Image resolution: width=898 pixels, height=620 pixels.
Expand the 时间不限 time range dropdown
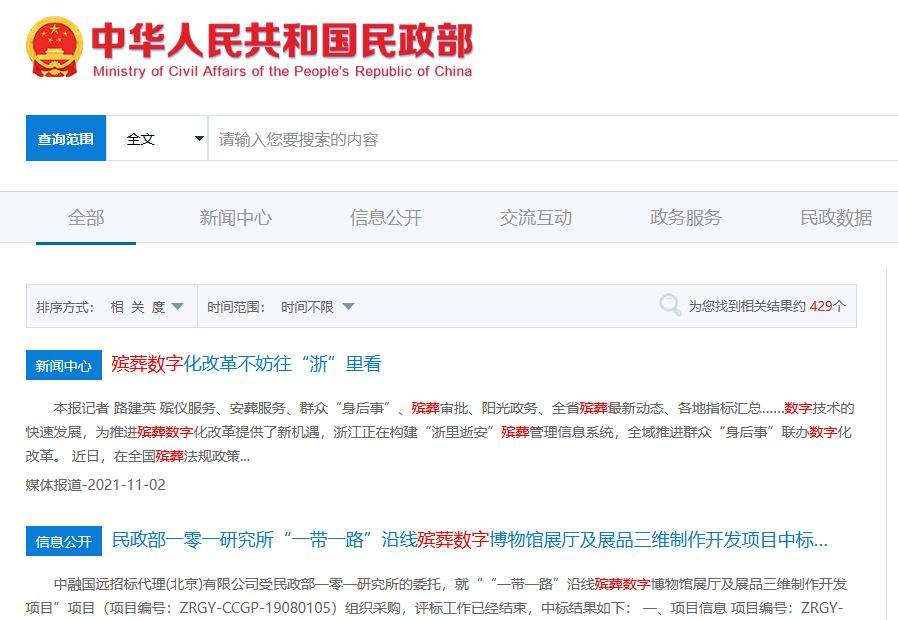[317, 307]
